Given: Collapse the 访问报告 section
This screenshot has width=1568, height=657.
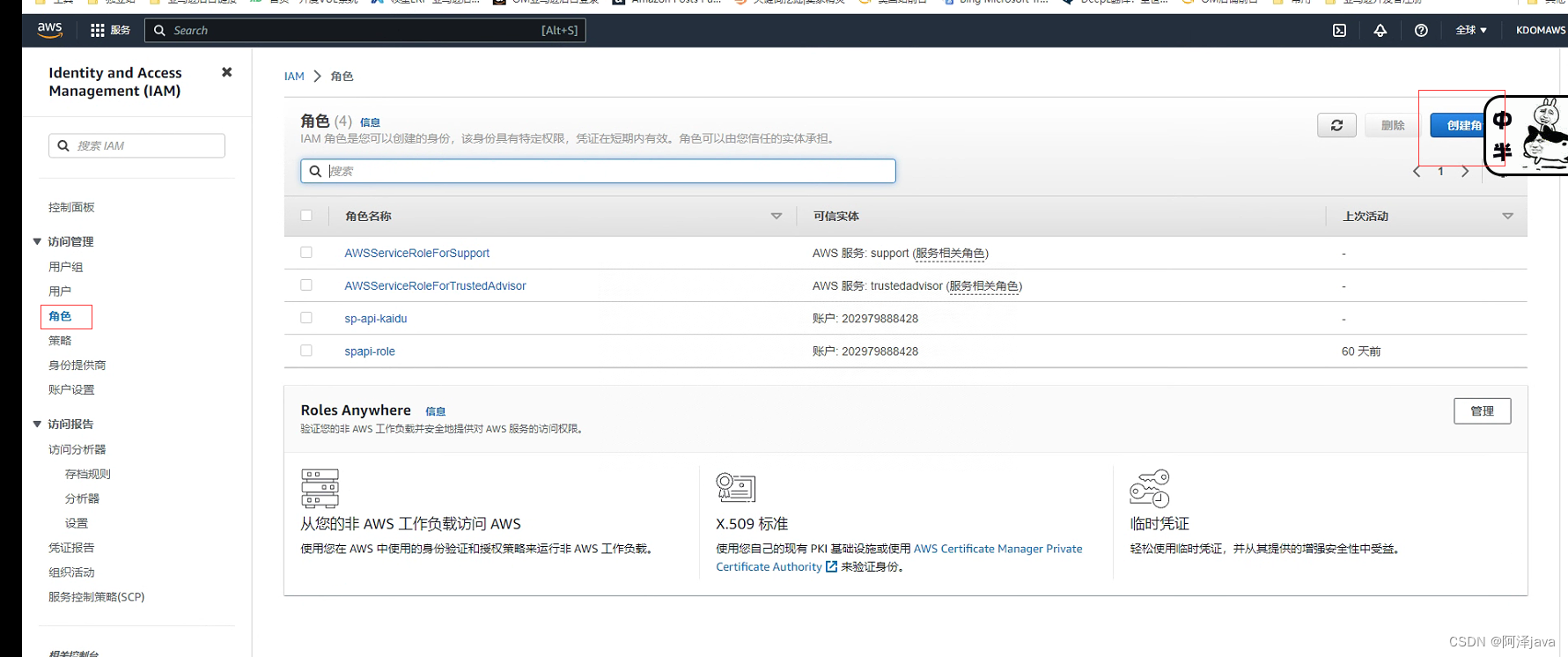Looking at the screenshot, I should [x=37, y=424].
